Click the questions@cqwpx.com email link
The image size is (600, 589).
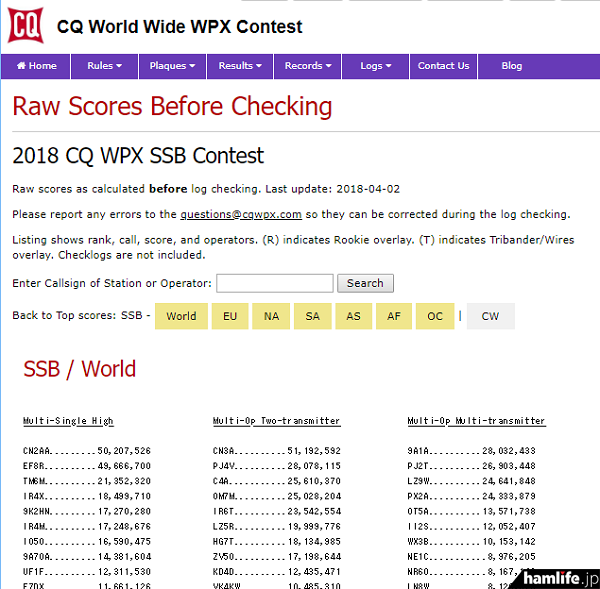click(x=241, y=214)
